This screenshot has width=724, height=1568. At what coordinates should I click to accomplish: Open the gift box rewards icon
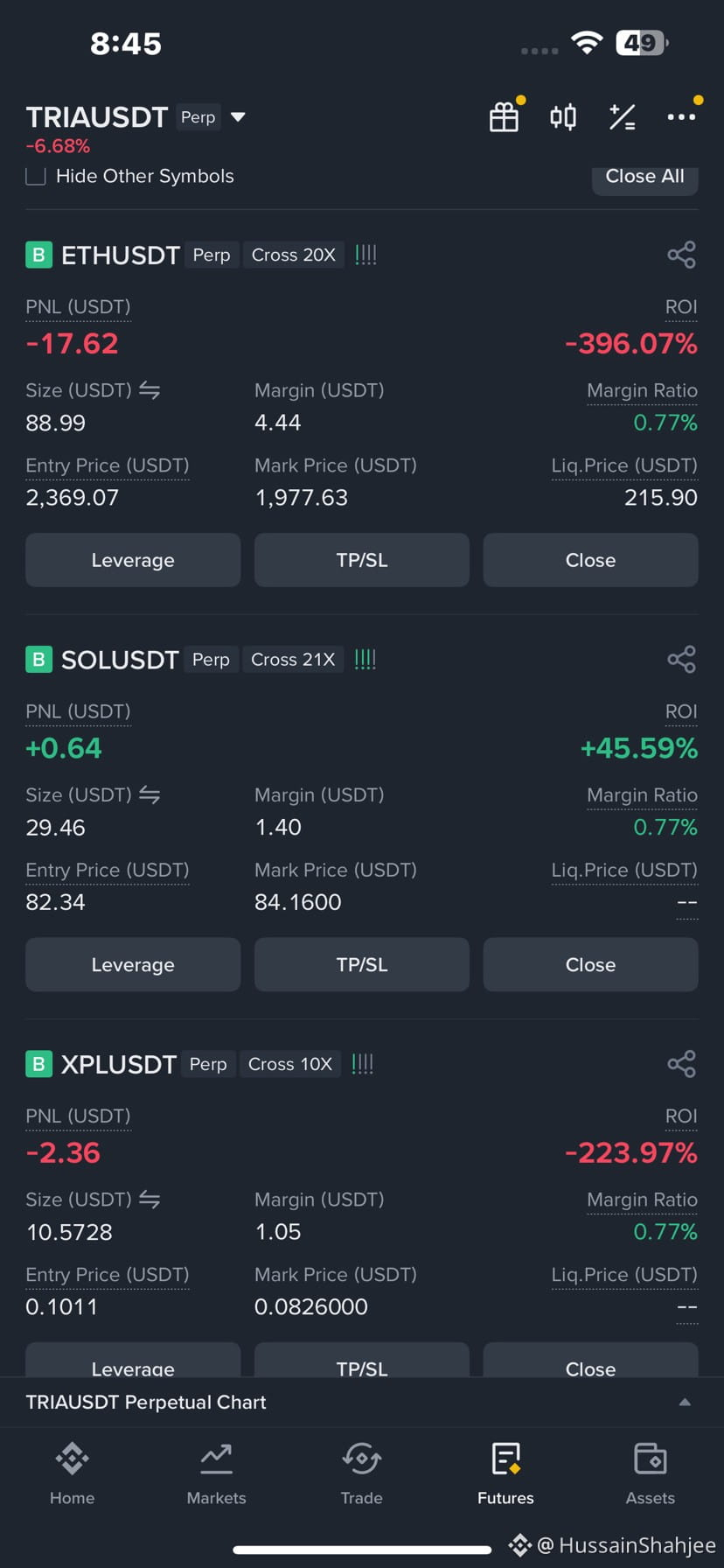pos(504,117)
